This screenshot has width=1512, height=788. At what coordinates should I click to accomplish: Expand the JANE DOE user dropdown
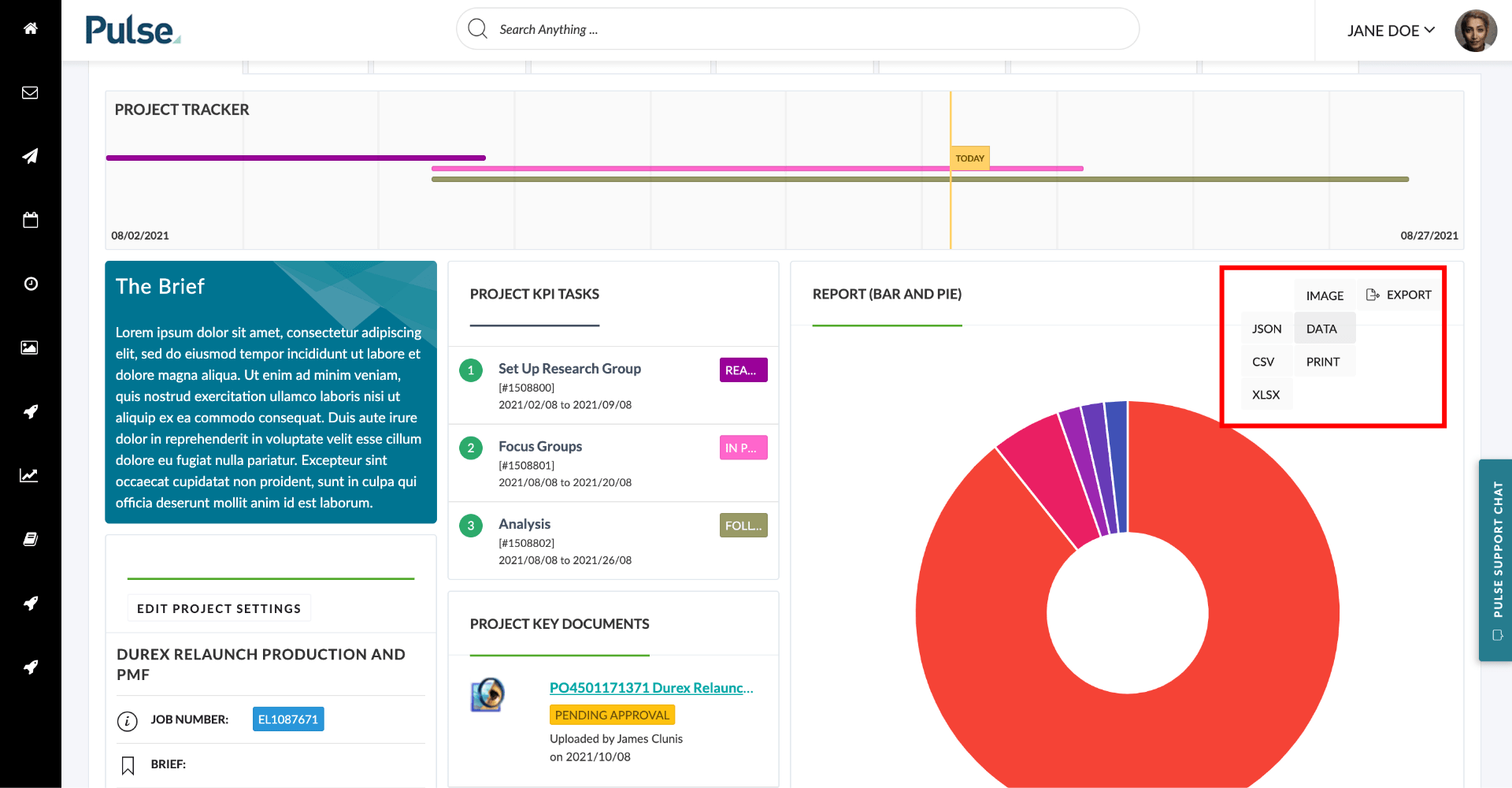point(1391,31)
